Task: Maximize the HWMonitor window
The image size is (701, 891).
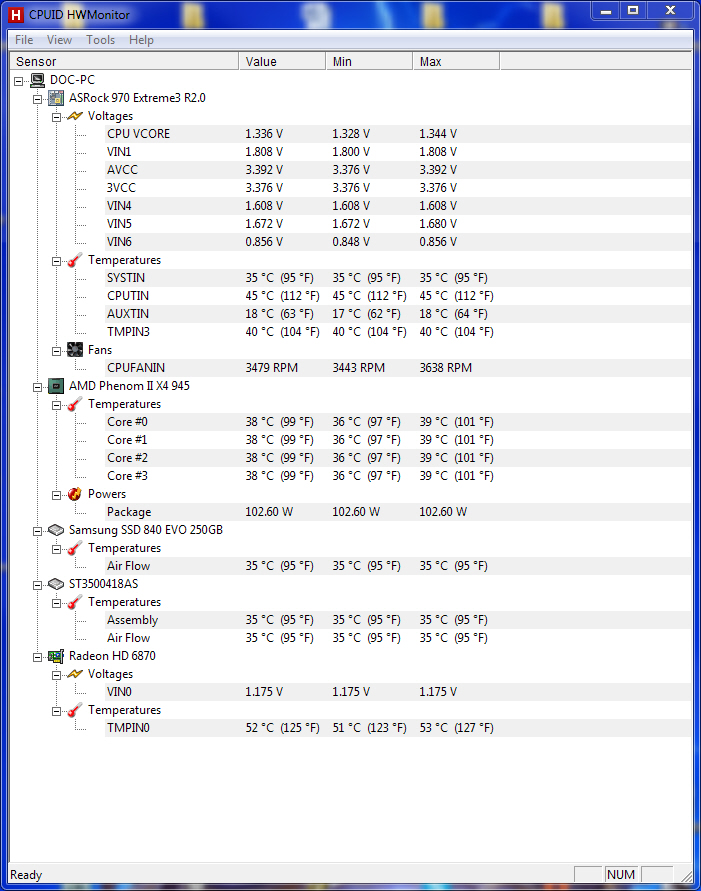Action: pyautogui.click(x=632, y=11)
